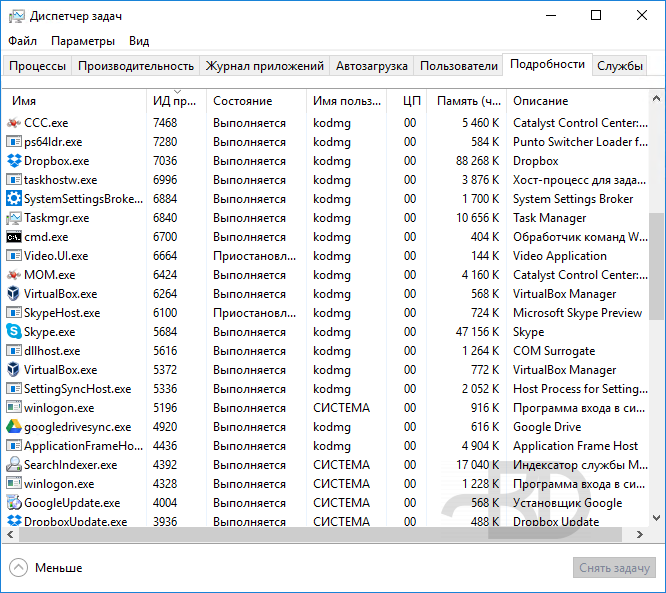Open the Автозагрузка tab
This screenshot has height=593, width=666.
[371, 66]
